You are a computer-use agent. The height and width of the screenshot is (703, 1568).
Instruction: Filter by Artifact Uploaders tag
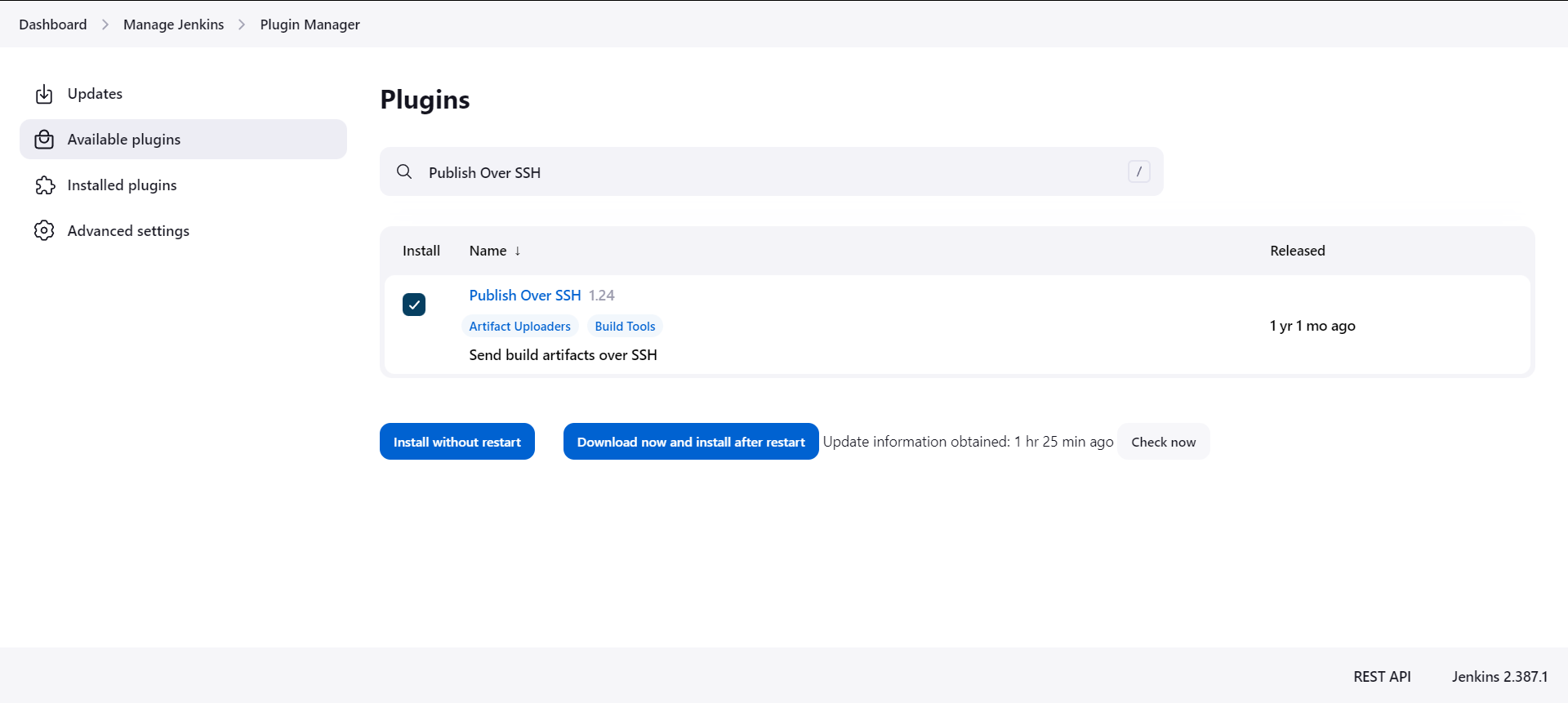[519, 327]
